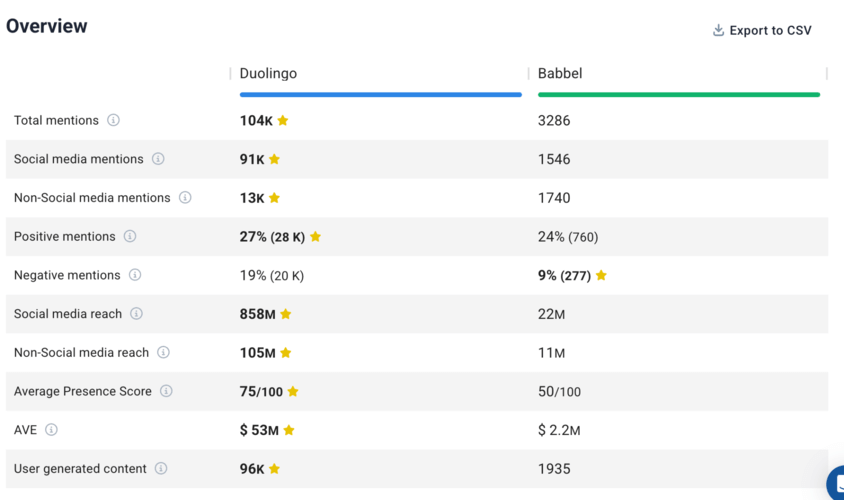Click the star beside Duolingo 91K value
This screenshot has width=844, height=500.
tap(274, 159)
